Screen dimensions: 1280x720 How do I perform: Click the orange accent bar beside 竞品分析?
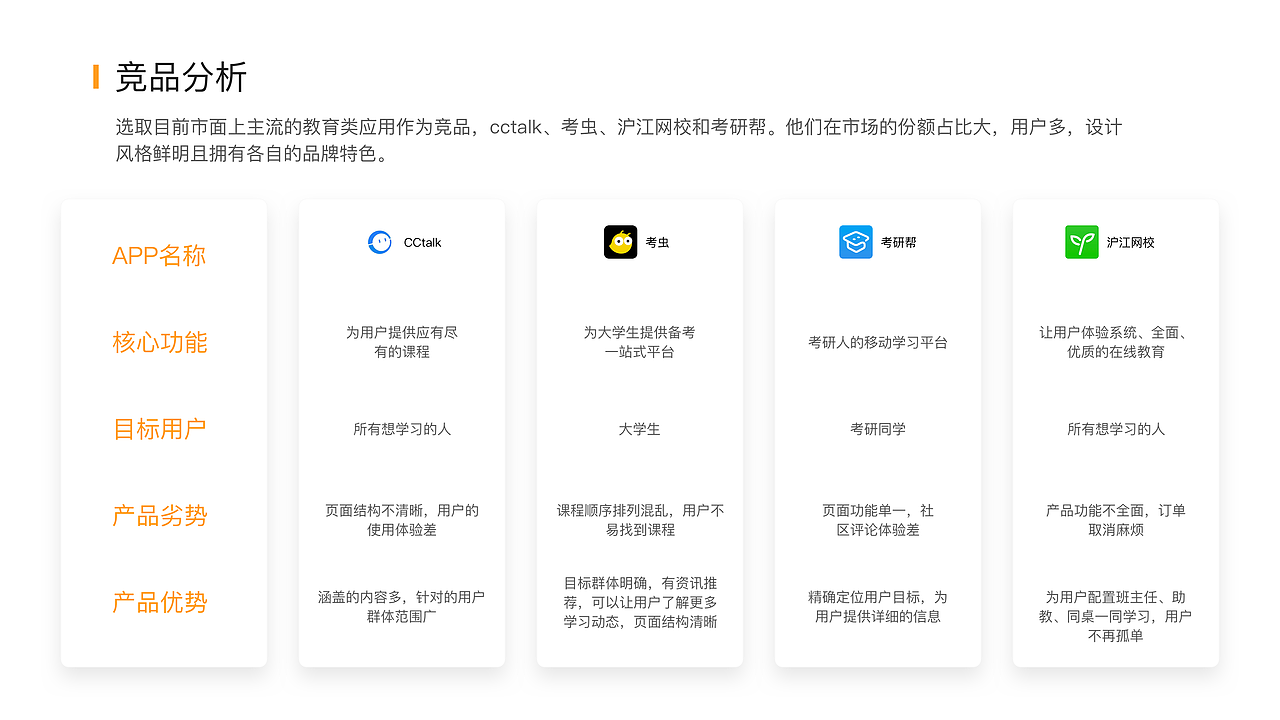point(96,74)
